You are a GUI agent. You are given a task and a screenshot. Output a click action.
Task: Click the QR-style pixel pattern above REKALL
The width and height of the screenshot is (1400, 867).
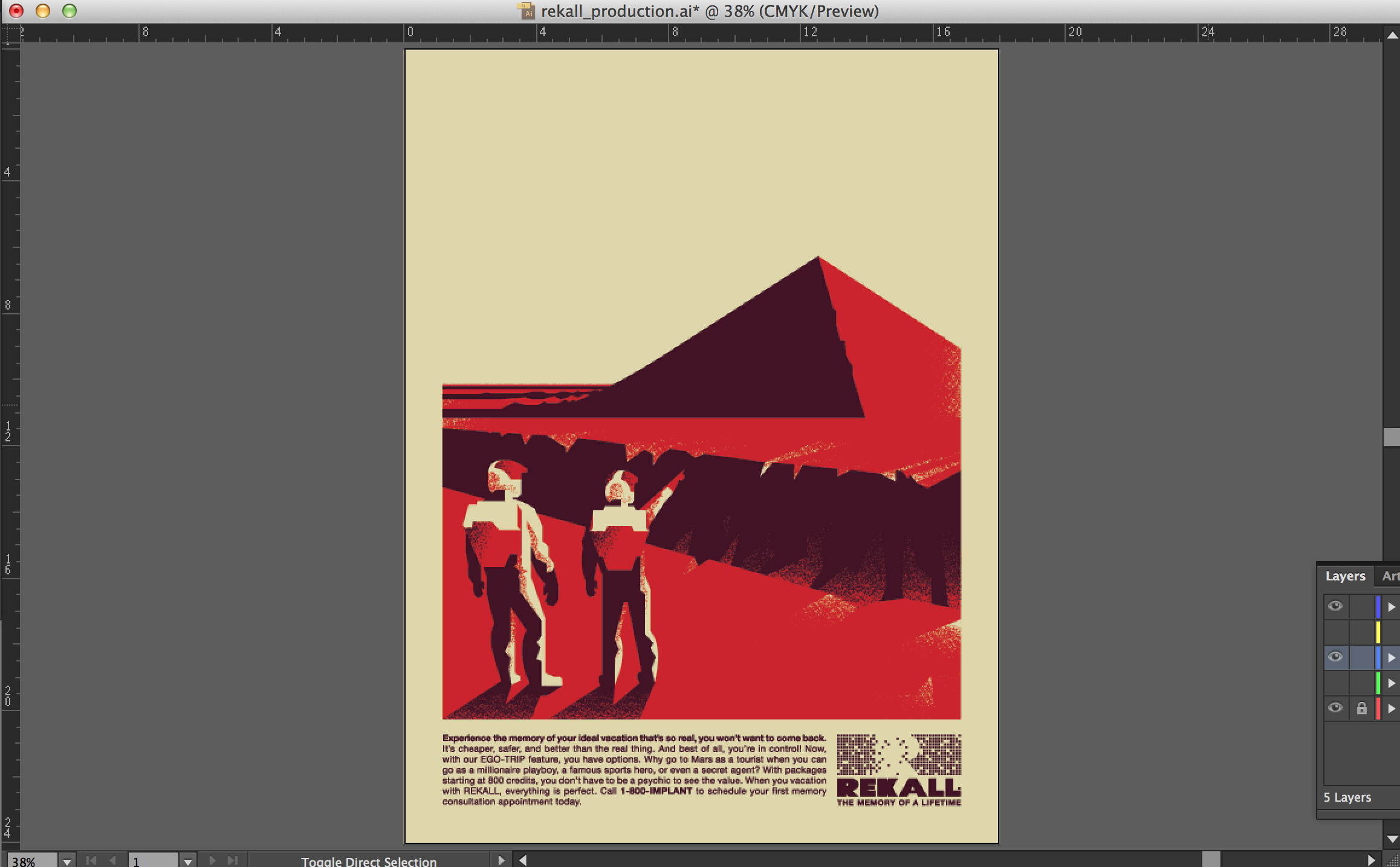pyautogui.click(x=899, y=755)
